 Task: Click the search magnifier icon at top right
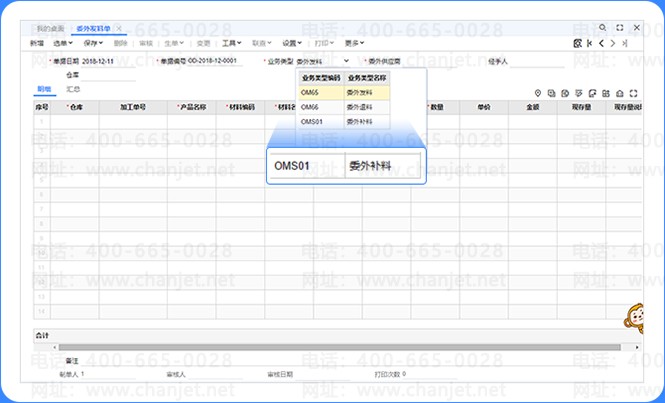tap(602, 27)
